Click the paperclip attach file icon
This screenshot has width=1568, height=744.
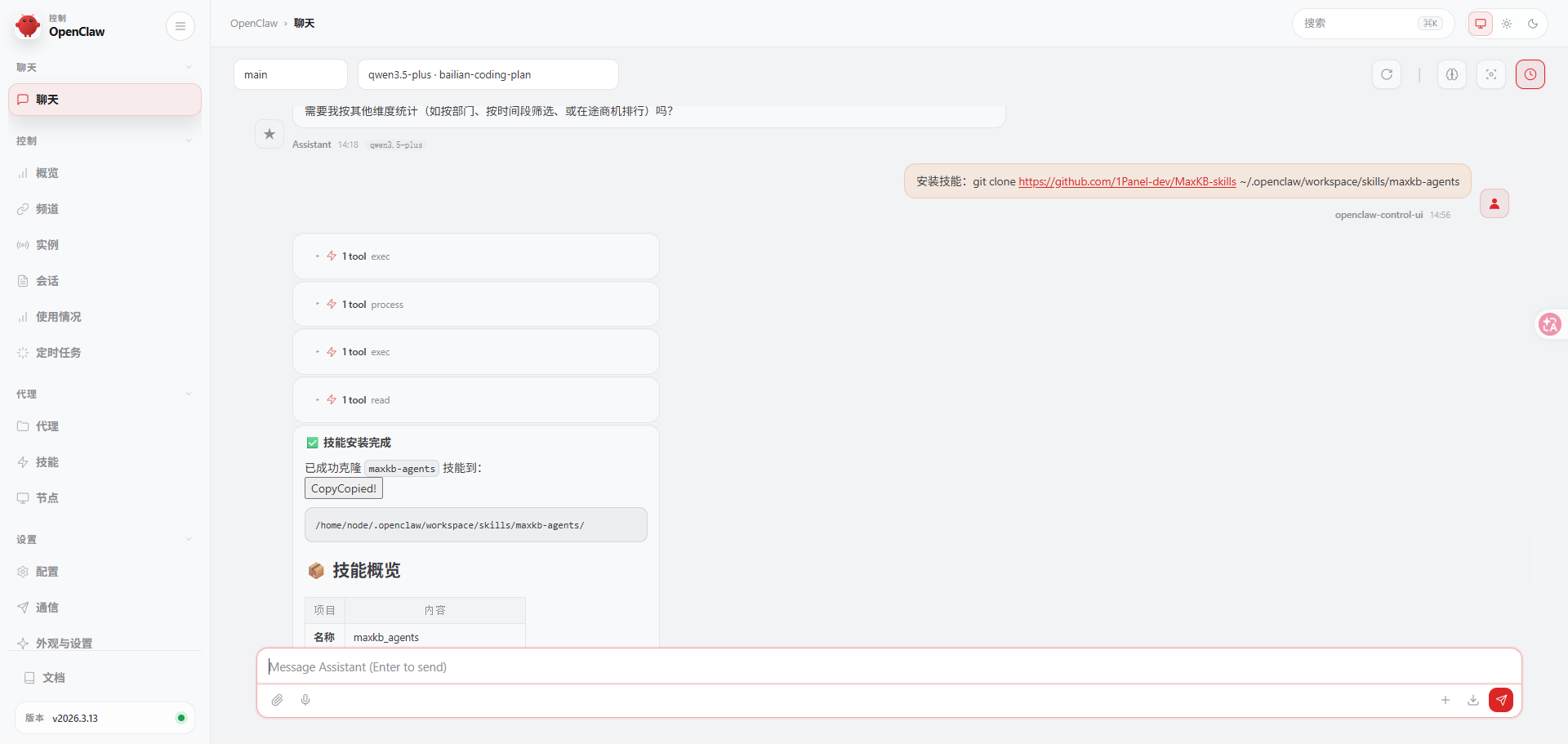tap(278, 700)
